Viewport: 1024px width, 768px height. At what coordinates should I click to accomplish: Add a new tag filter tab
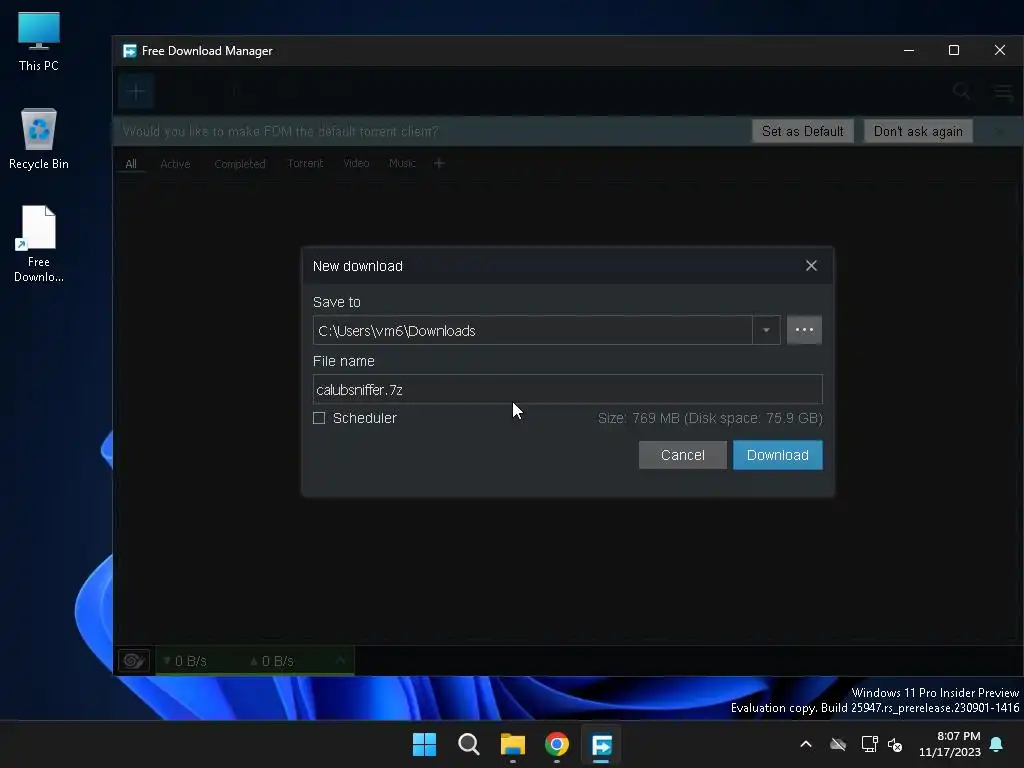coord(439,163)
